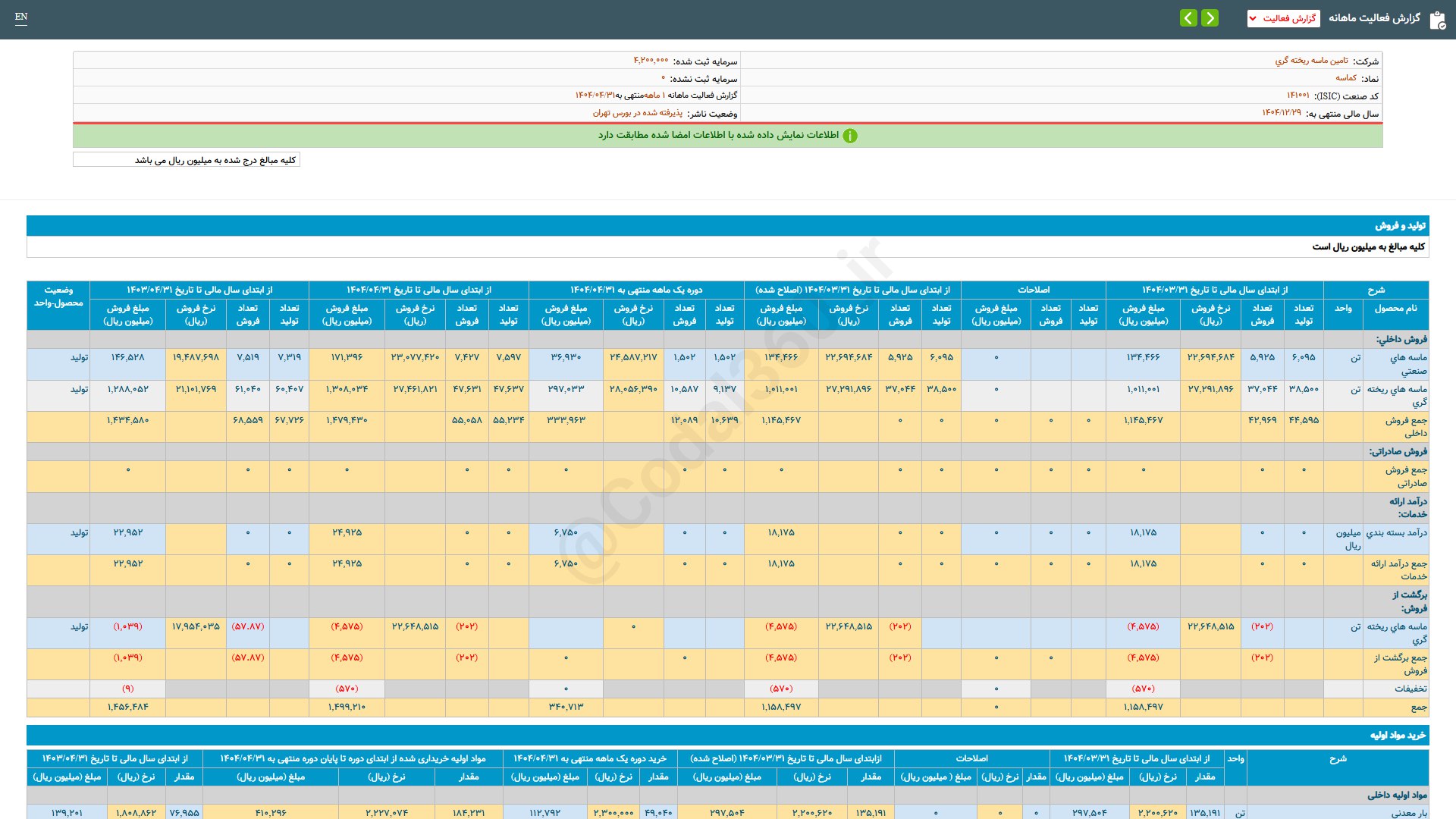Go to next report with right green arrow
Screen dimensions: 1456x819
pos(1210,17)
